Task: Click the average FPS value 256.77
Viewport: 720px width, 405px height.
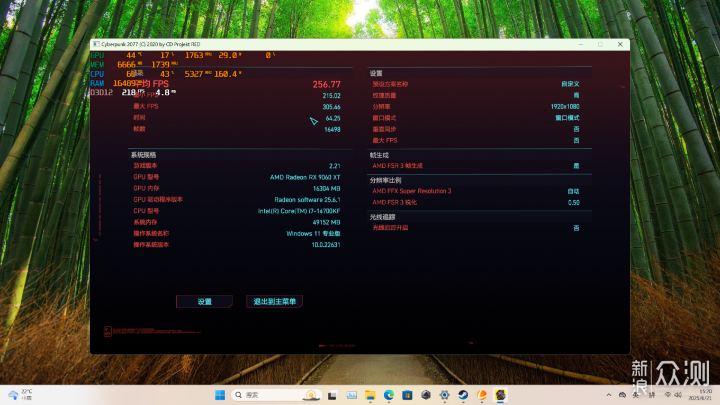Action: (x=326, y=84)
